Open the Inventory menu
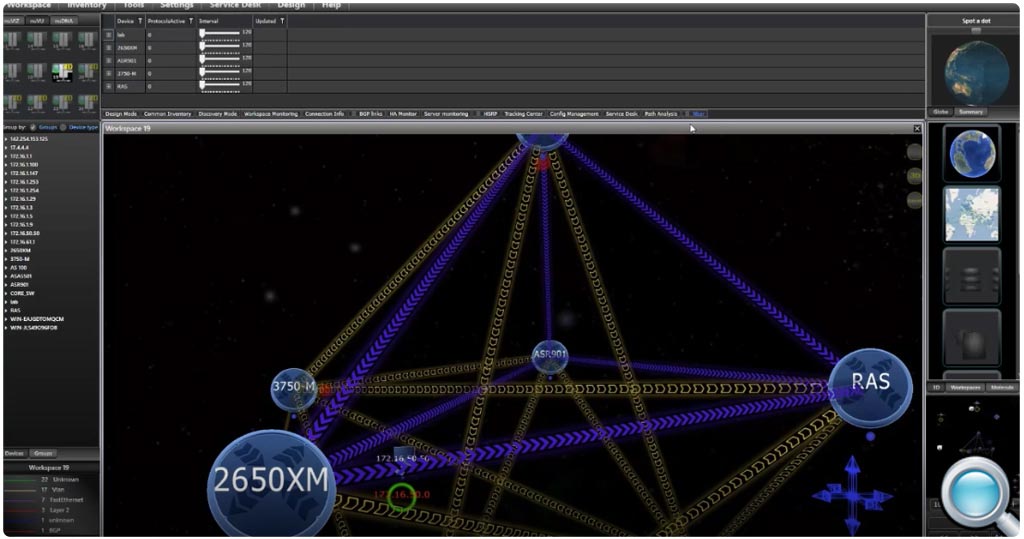This screenshot has height=539, width=1024. (87, 5)
